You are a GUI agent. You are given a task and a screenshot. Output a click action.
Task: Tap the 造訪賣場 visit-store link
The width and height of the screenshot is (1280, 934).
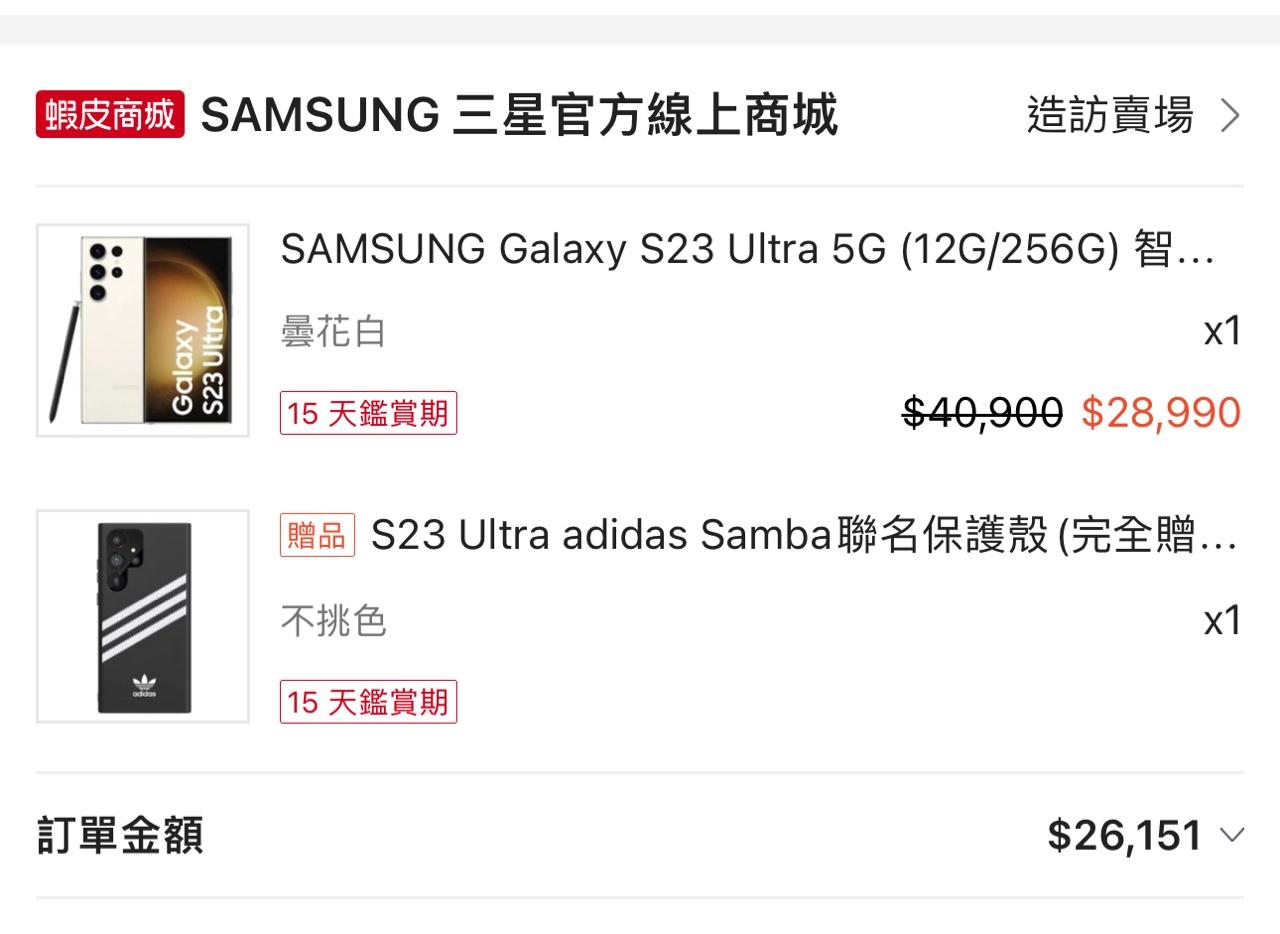[1110, 116]
